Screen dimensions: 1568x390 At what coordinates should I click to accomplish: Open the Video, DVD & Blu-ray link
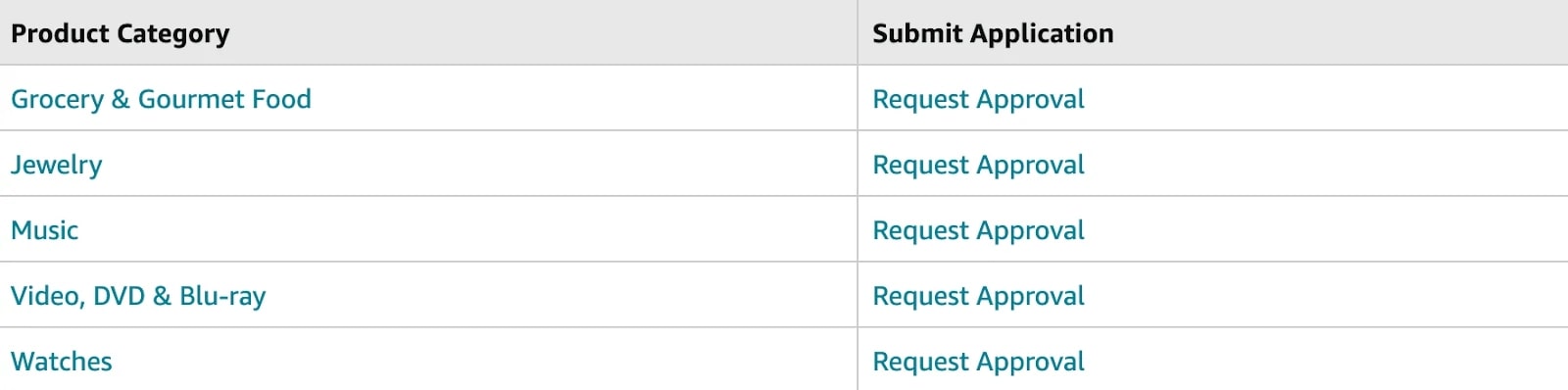point(138,297)
